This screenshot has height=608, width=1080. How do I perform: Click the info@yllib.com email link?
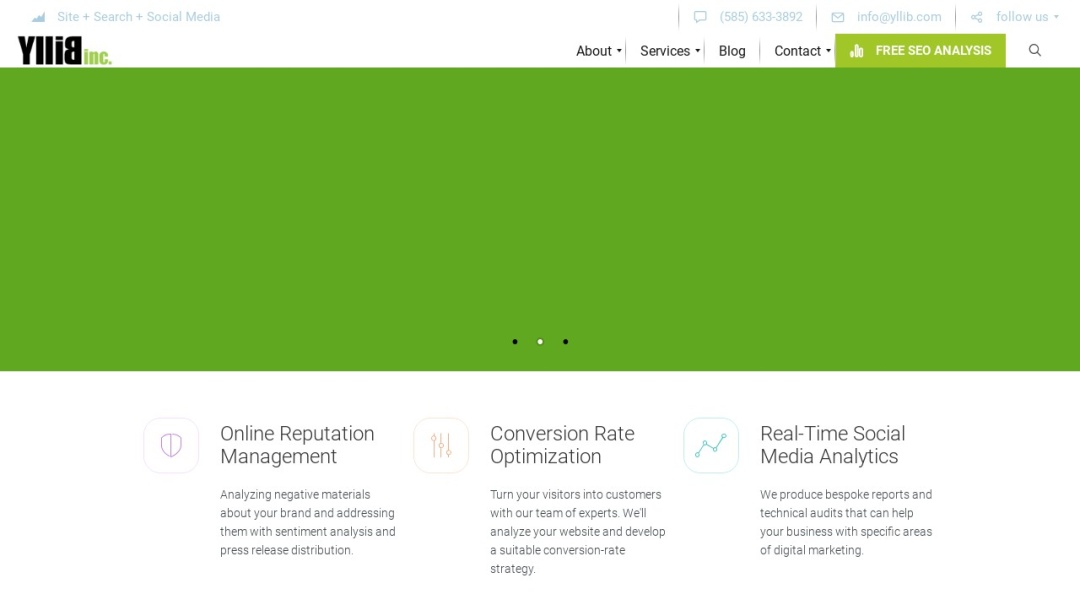[898, 16]
